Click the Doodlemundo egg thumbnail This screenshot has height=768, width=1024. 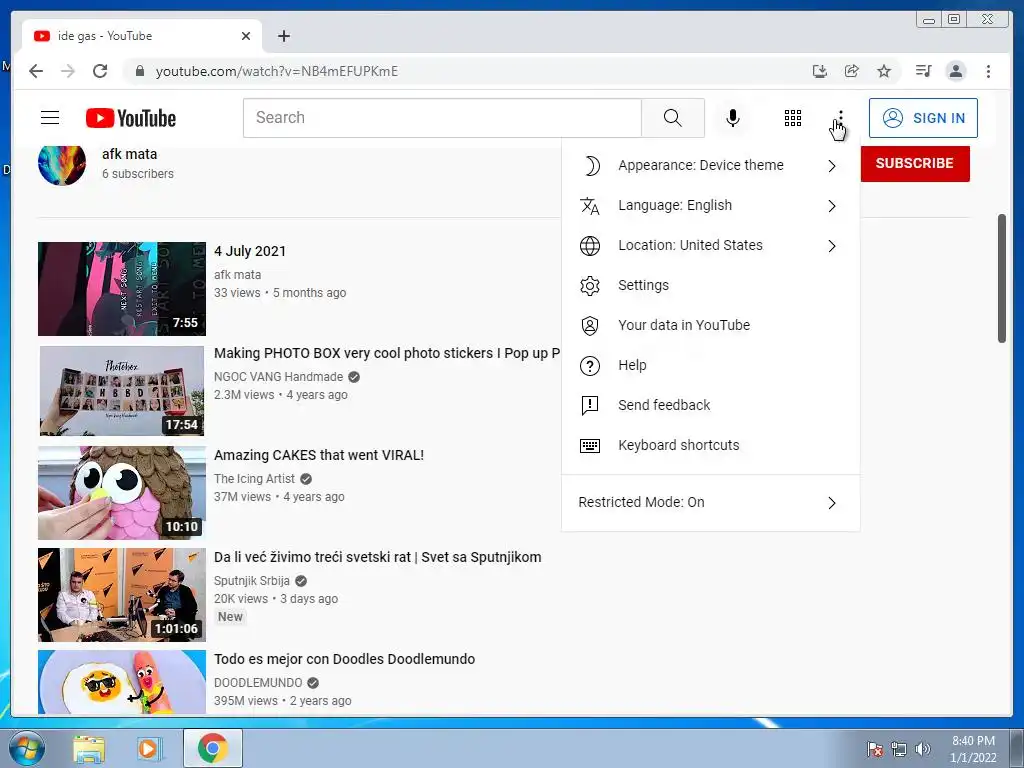pyautogui.click(x=122, y=682)
